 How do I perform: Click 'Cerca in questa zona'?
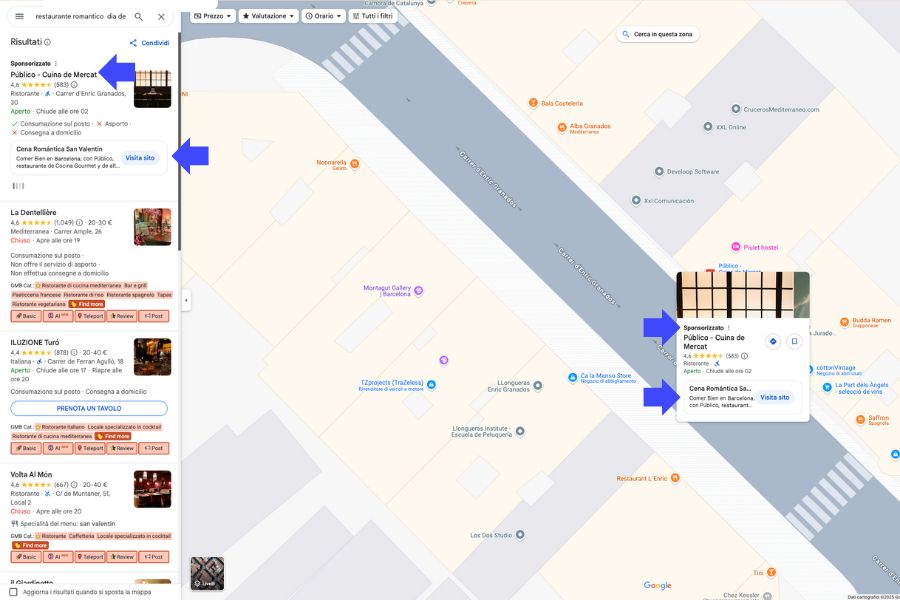click(658, 34)
